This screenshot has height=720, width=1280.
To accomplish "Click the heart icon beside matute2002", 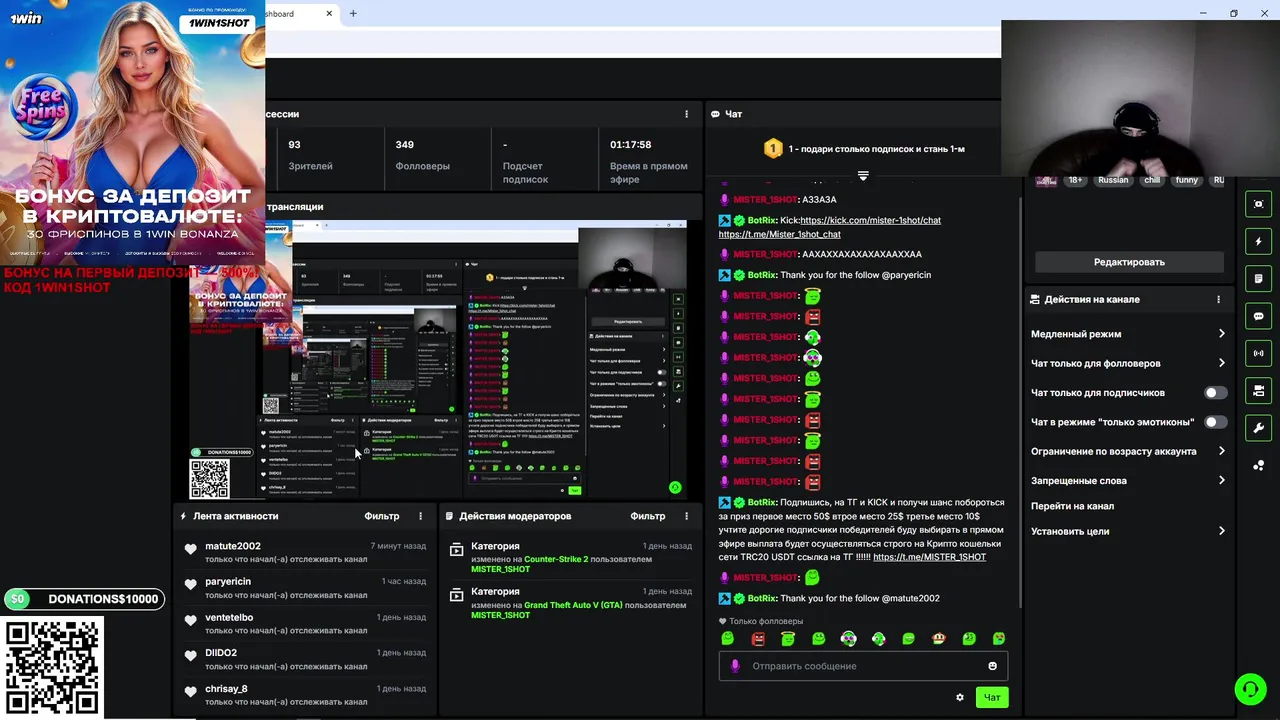I will tap(190, 548).
